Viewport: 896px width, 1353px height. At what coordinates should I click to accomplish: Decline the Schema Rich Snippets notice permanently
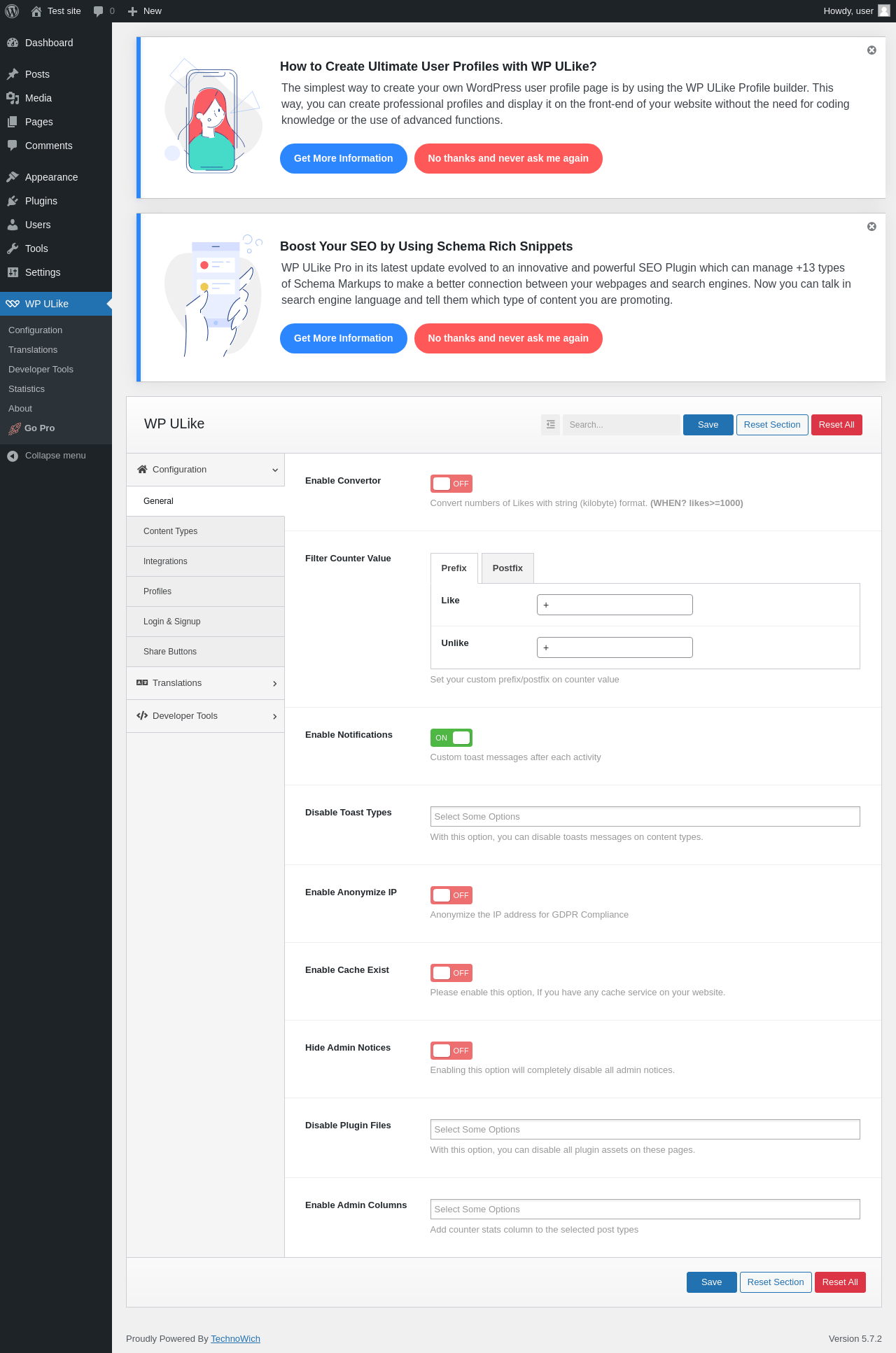click(x=508, y=339)
